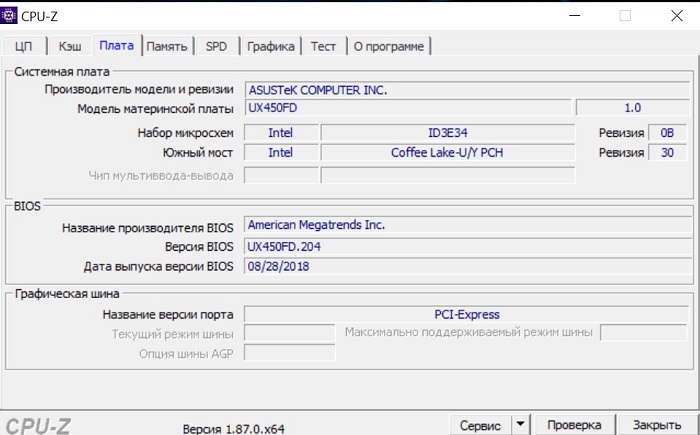The height and width of the screenshot is (435, 700).
Task: Close the CPU-Z window with X
Action: click(677, 16)
